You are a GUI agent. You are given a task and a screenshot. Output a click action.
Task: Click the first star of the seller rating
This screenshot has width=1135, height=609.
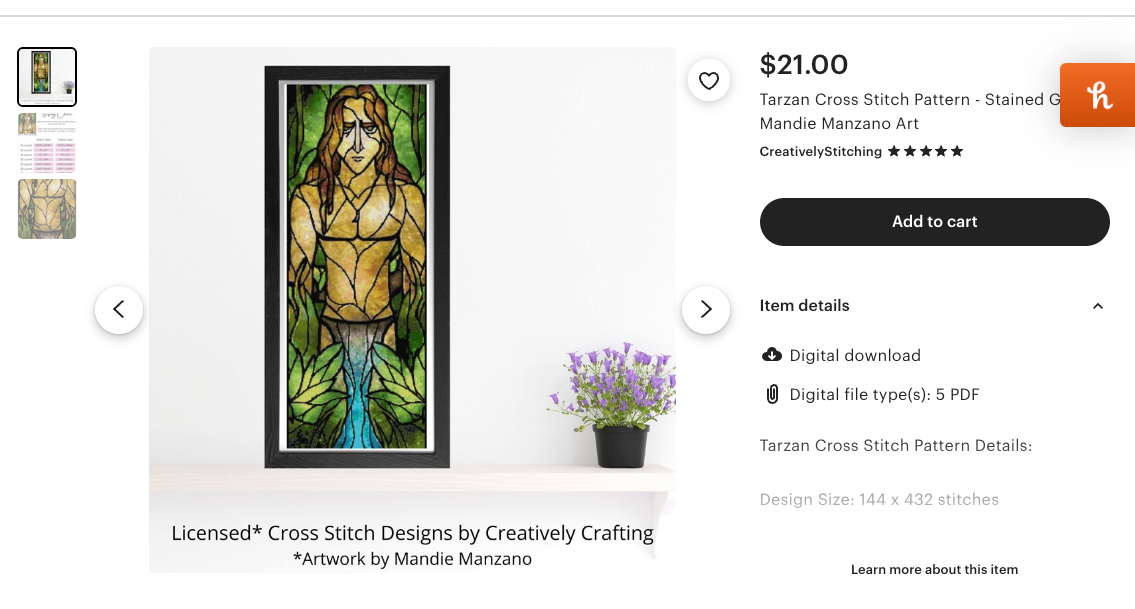coord(895,151)
